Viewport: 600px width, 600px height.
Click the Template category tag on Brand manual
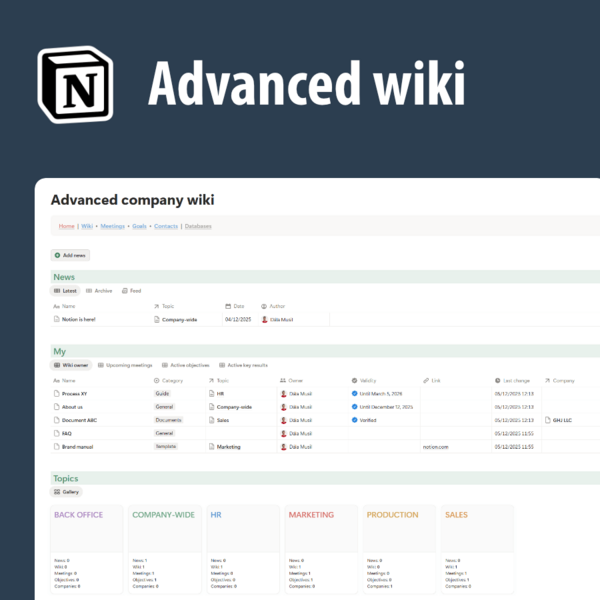tap(166, 446)
